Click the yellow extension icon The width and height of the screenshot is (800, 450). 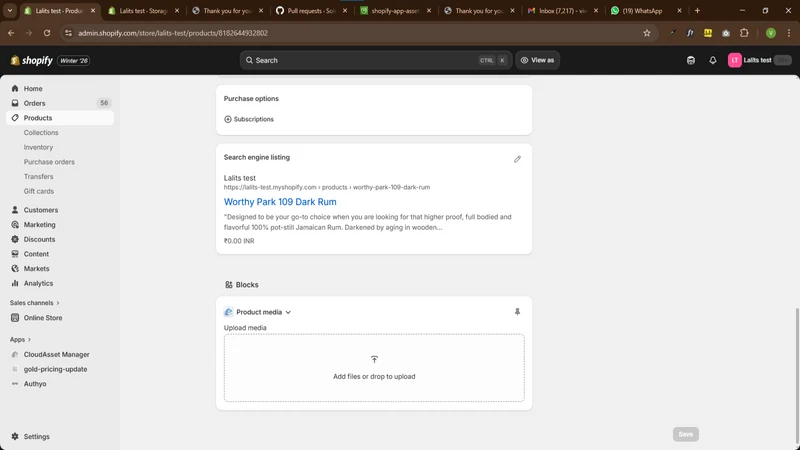(x=708, y=33)
